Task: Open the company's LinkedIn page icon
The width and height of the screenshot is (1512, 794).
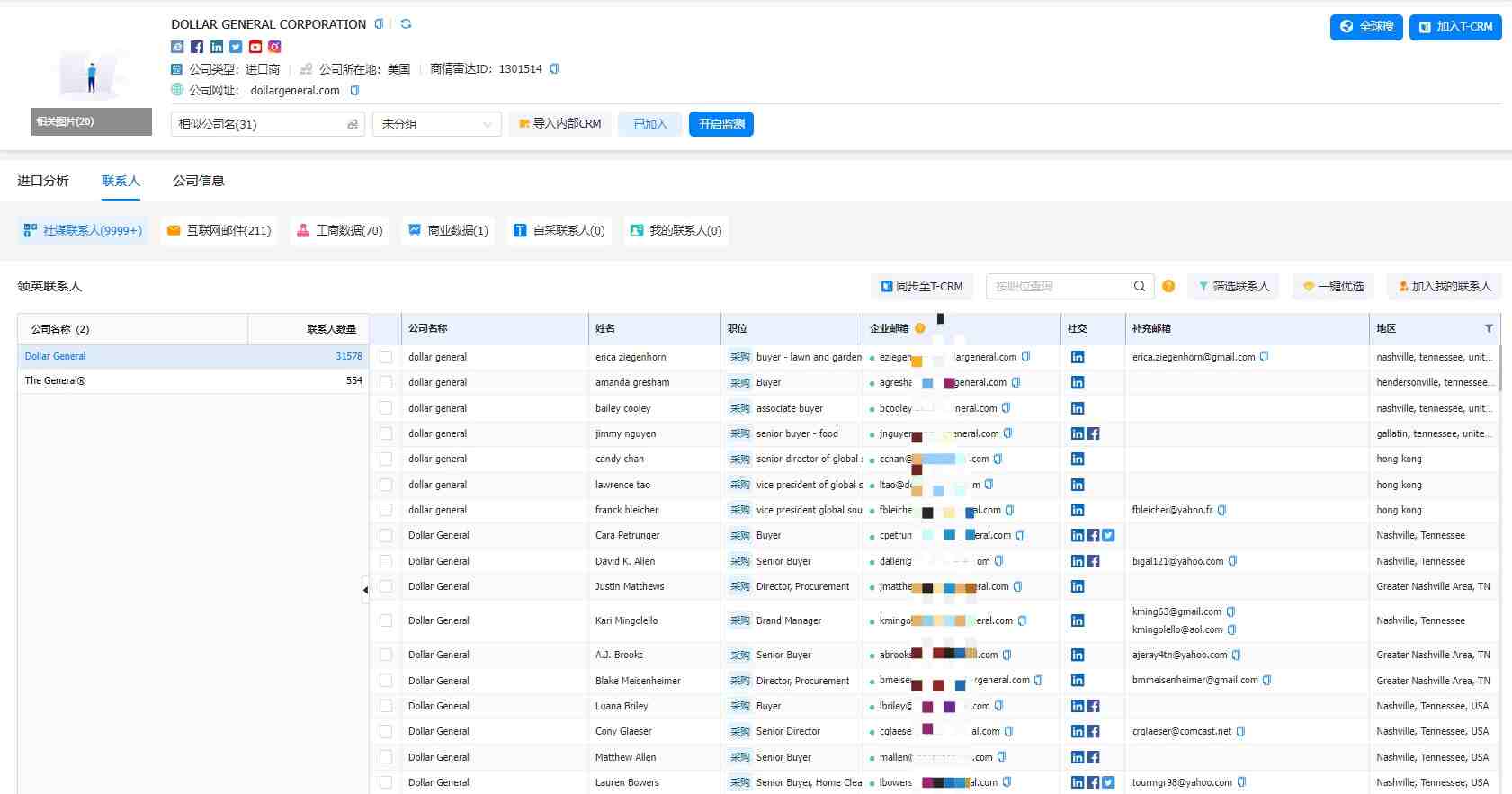Action: tap(217, 47)
